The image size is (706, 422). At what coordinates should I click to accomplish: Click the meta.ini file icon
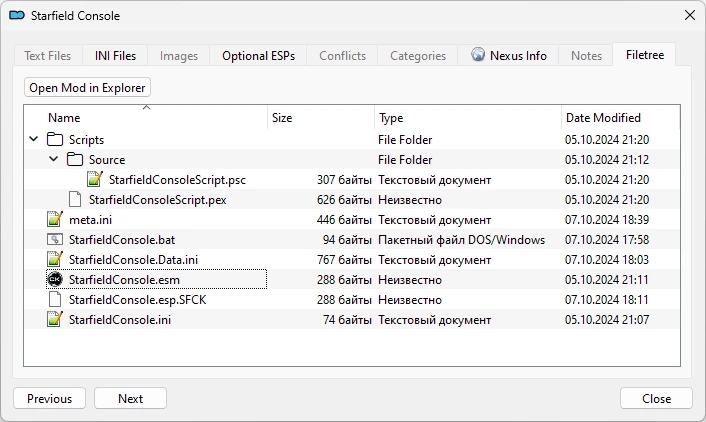pos(55,219)
